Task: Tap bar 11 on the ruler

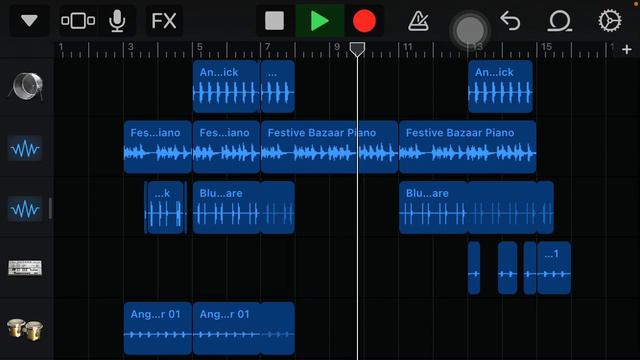Action: point(408,47)
